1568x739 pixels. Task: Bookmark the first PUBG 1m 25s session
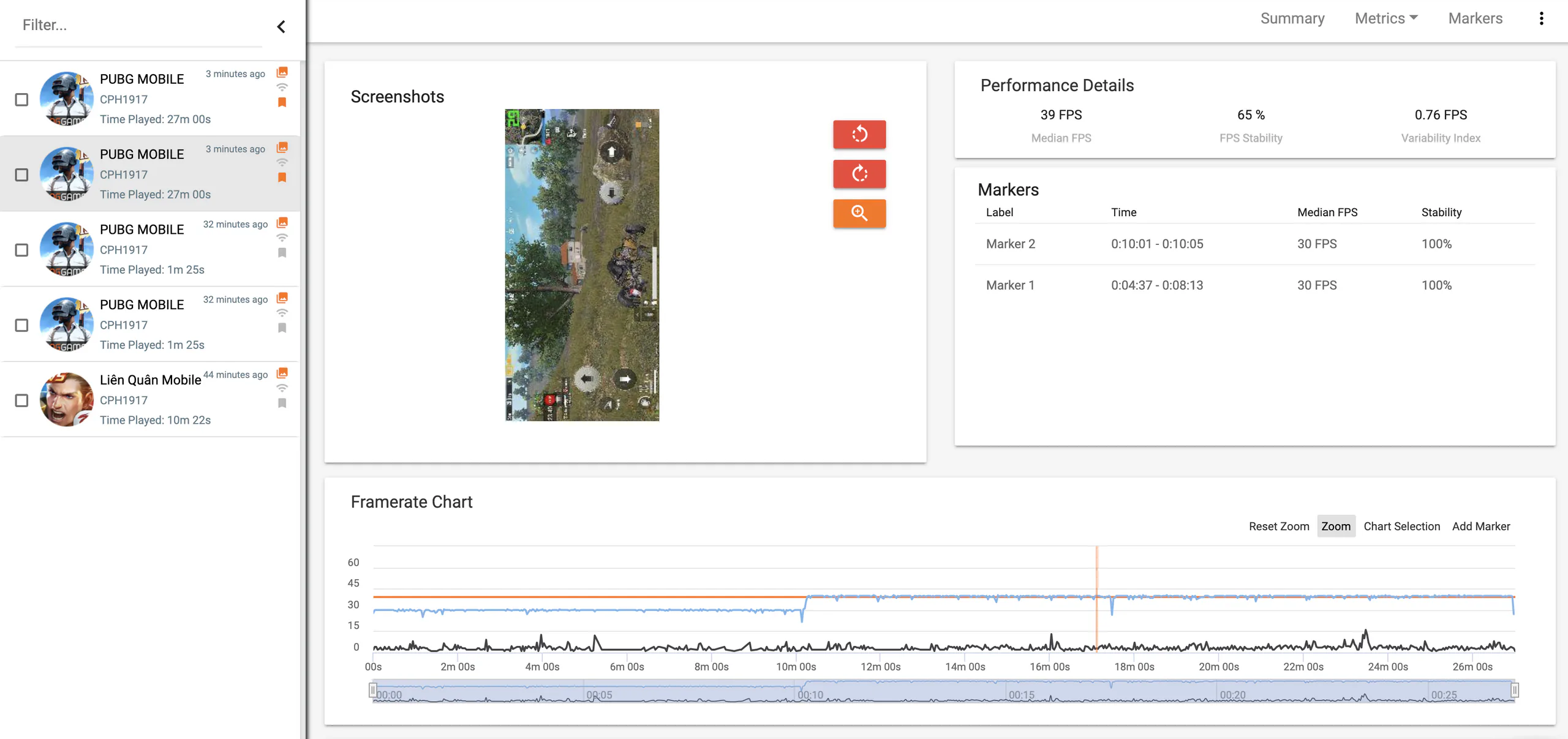282,253
